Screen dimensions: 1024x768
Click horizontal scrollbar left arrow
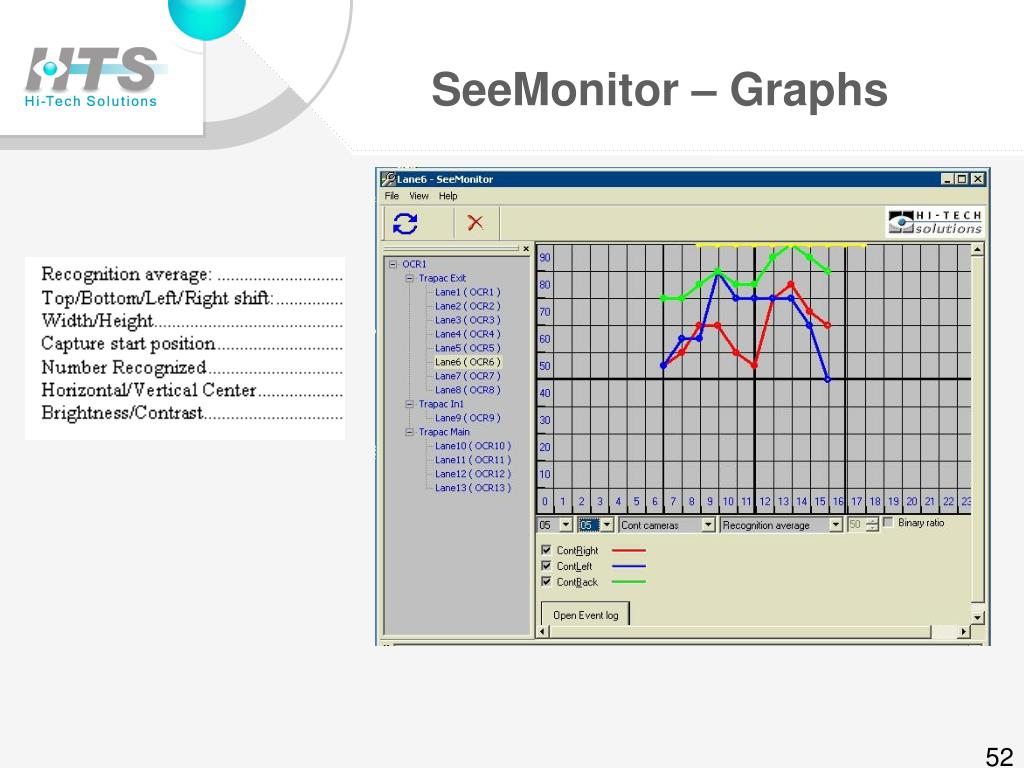point(542,632)
